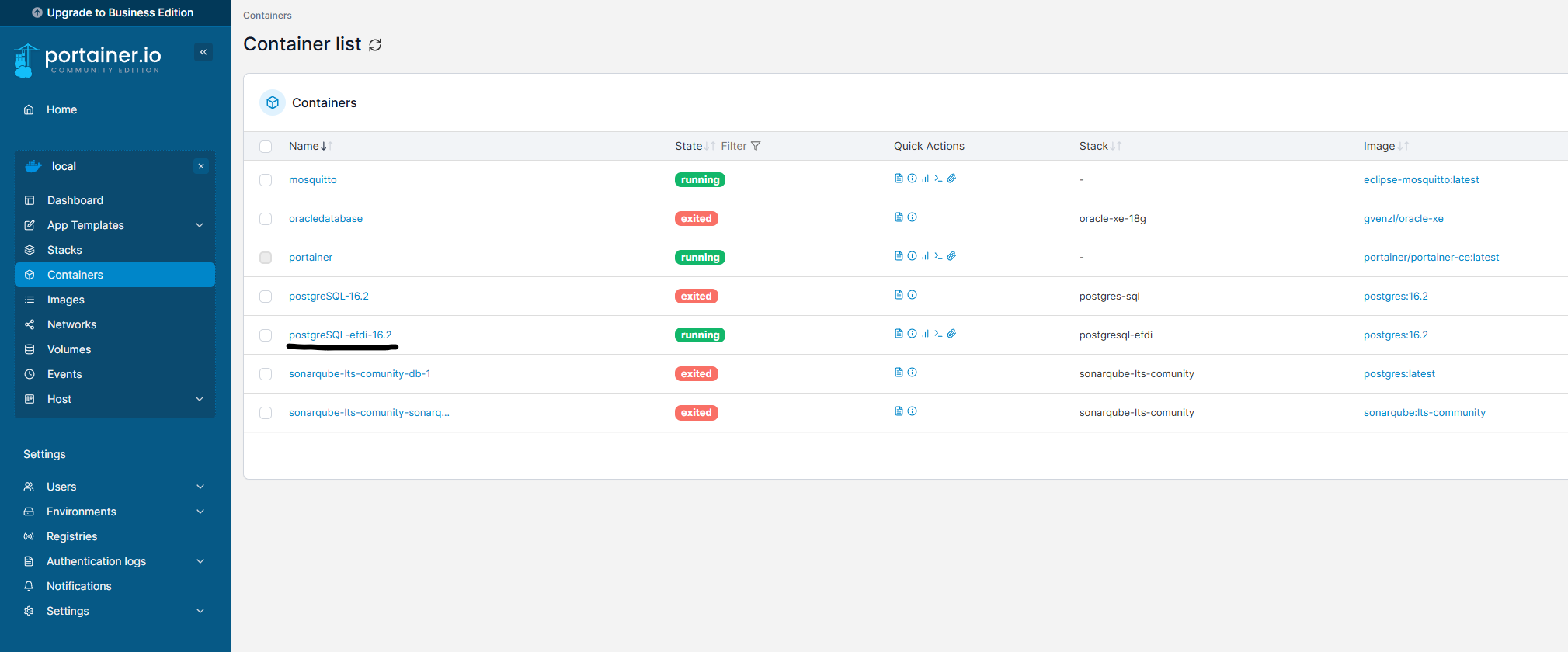View stats for the mosquitto container

(x=925, y=179)
